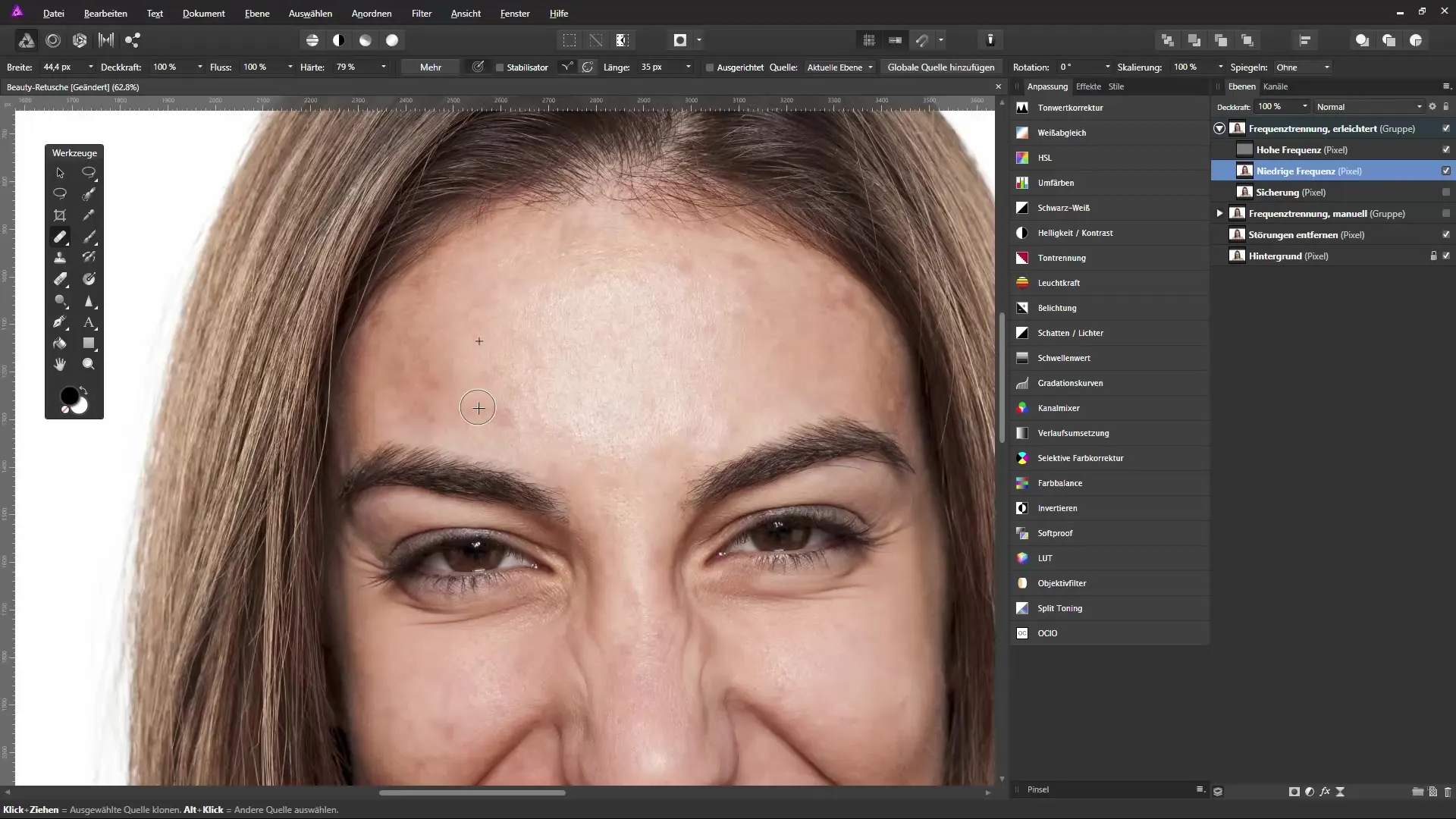Viewport: 1456px width, 819px height.
Task: Toggle visibility of Hohe Frequenz layer
Action: click(1446, 149)
